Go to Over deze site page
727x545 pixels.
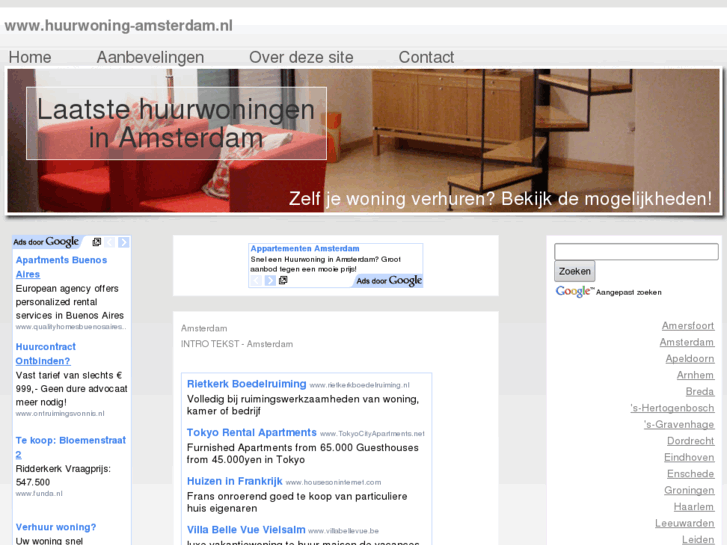pyautogui.click(x=301, y=57)
